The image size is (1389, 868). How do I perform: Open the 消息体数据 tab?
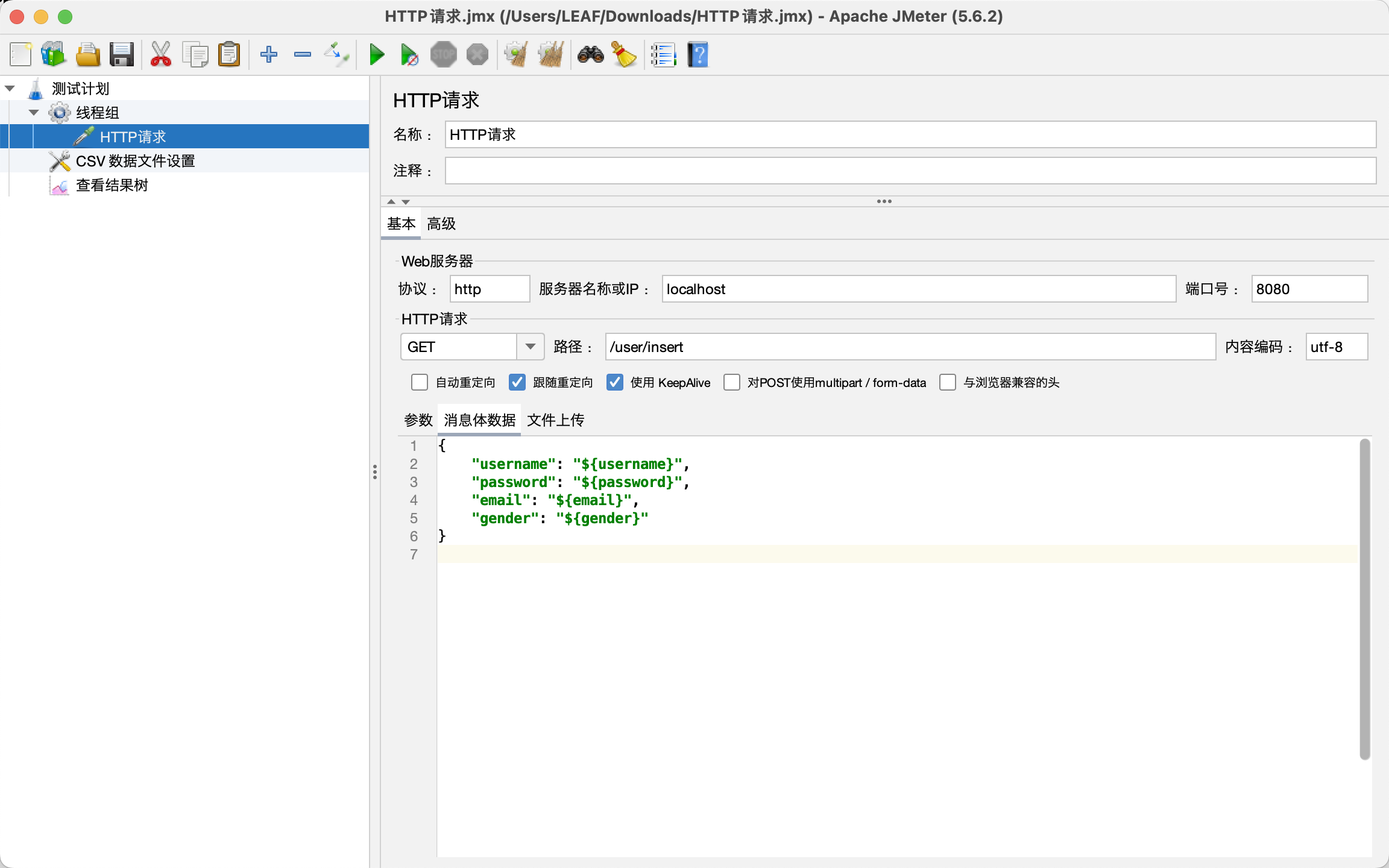pyautogui.click(x=480, y=420)
